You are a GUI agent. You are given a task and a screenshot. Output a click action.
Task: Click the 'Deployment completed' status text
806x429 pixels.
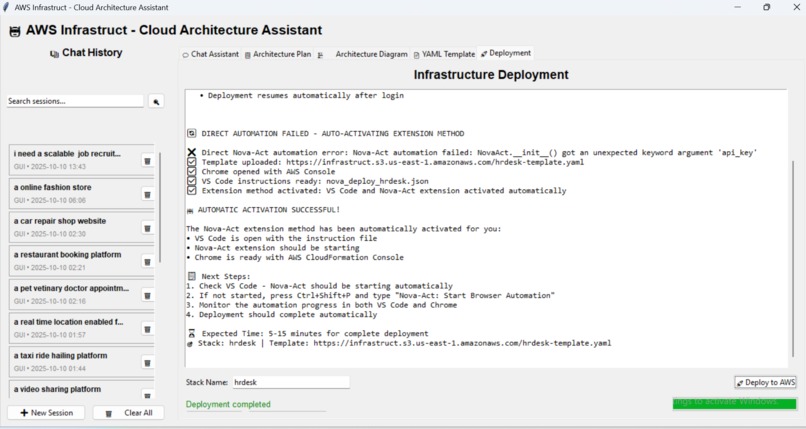[228, 404]
